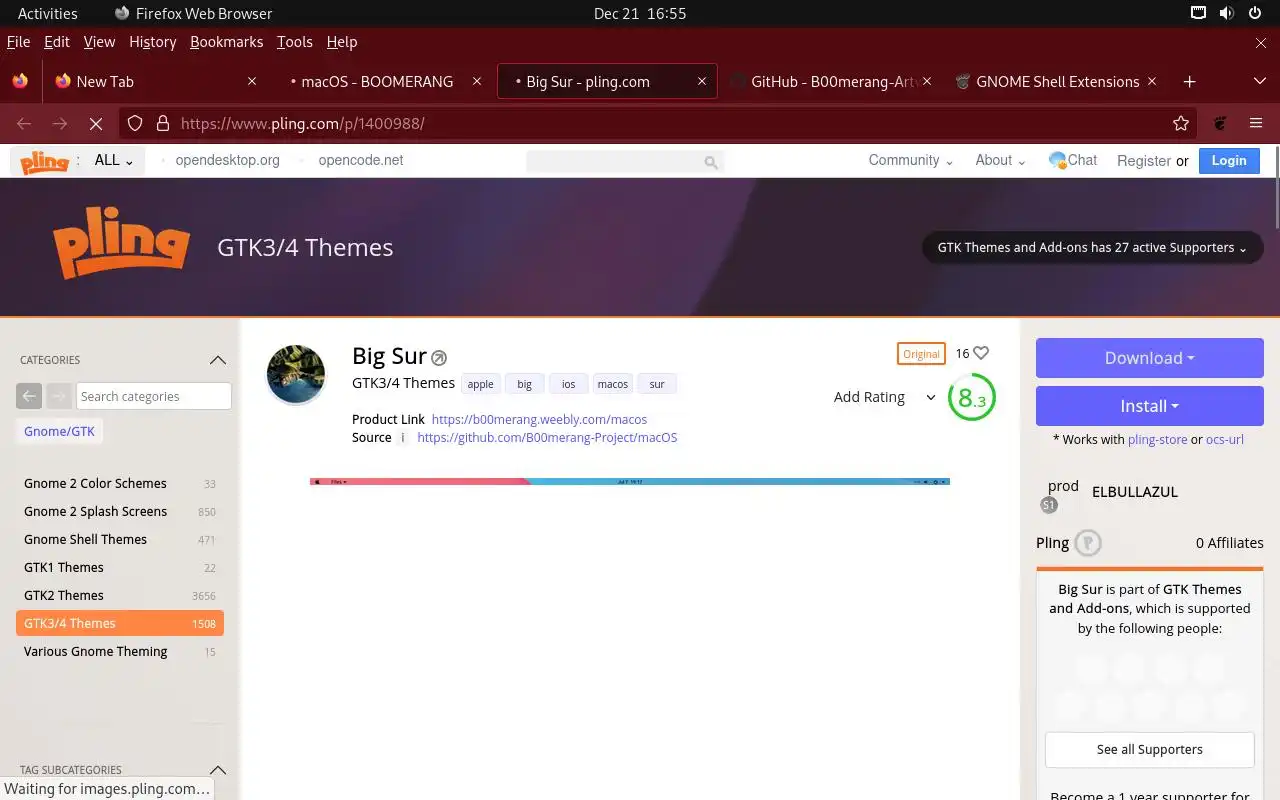Open the GitHub source link

pyautogui.click(x=547, y=437)
